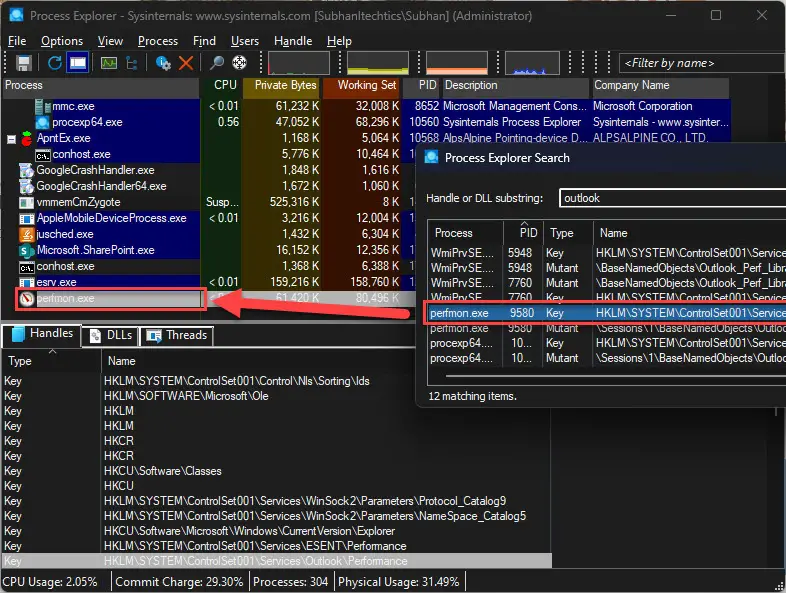This screenshot has height=593, width=786.
Task: Click the CPU usage history graph
Action: (x=299, y=63)
